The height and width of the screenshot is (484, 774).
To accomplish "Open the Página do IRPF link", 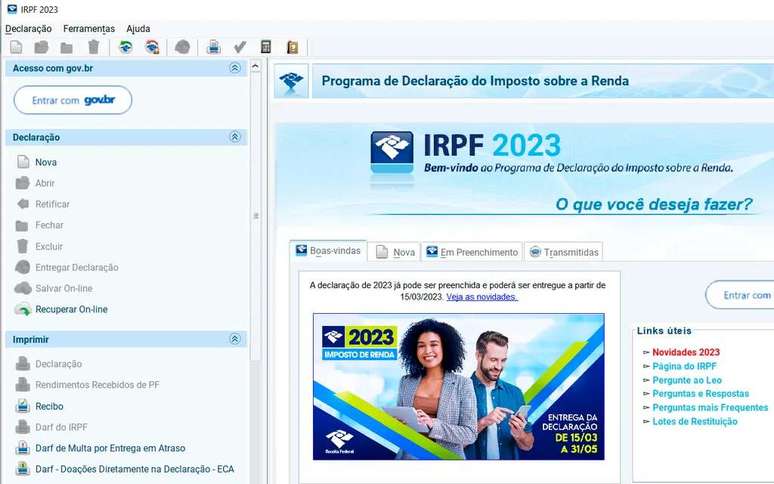I will 684,366.
